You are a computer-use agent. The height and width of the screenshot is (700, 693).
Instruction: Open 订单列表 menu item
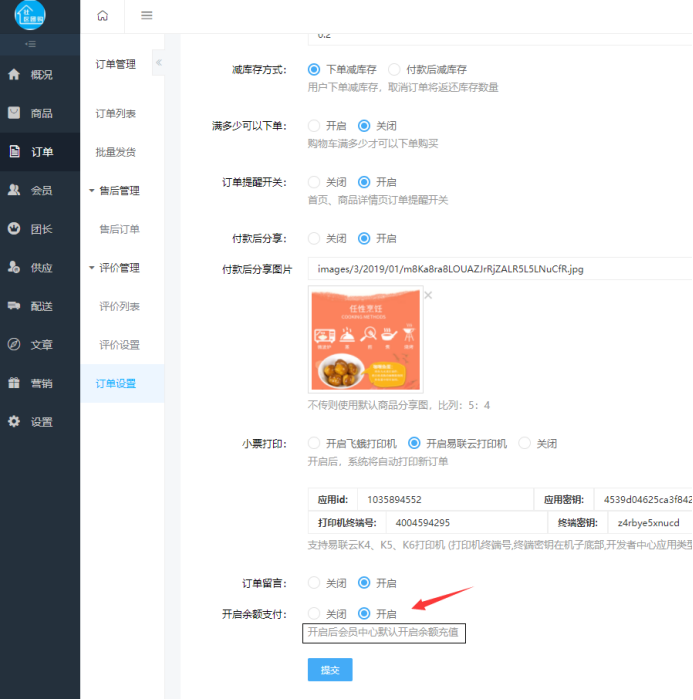coord(116,114)
